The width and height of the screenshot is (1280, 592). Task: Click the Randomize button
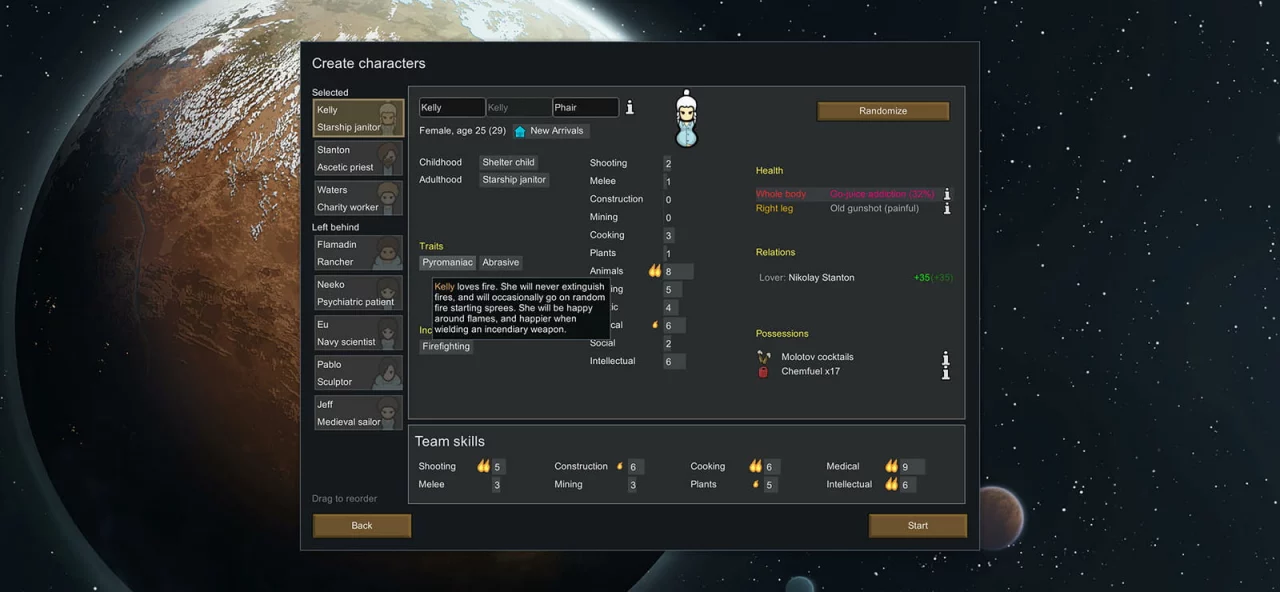tap(883, 111)
